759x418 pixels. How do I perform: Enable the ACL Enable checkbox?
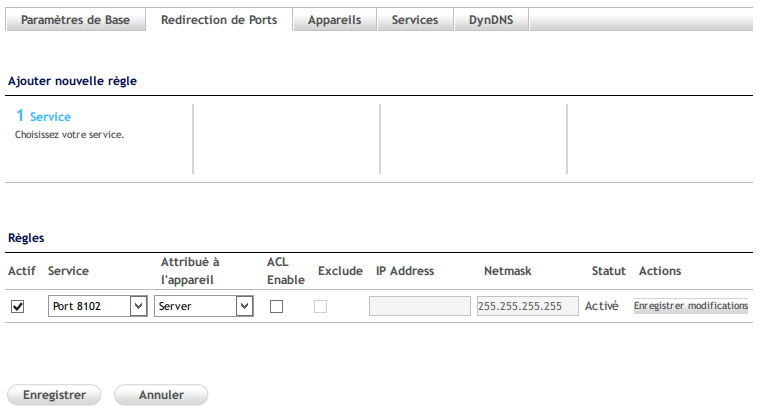tap(277, 307)
